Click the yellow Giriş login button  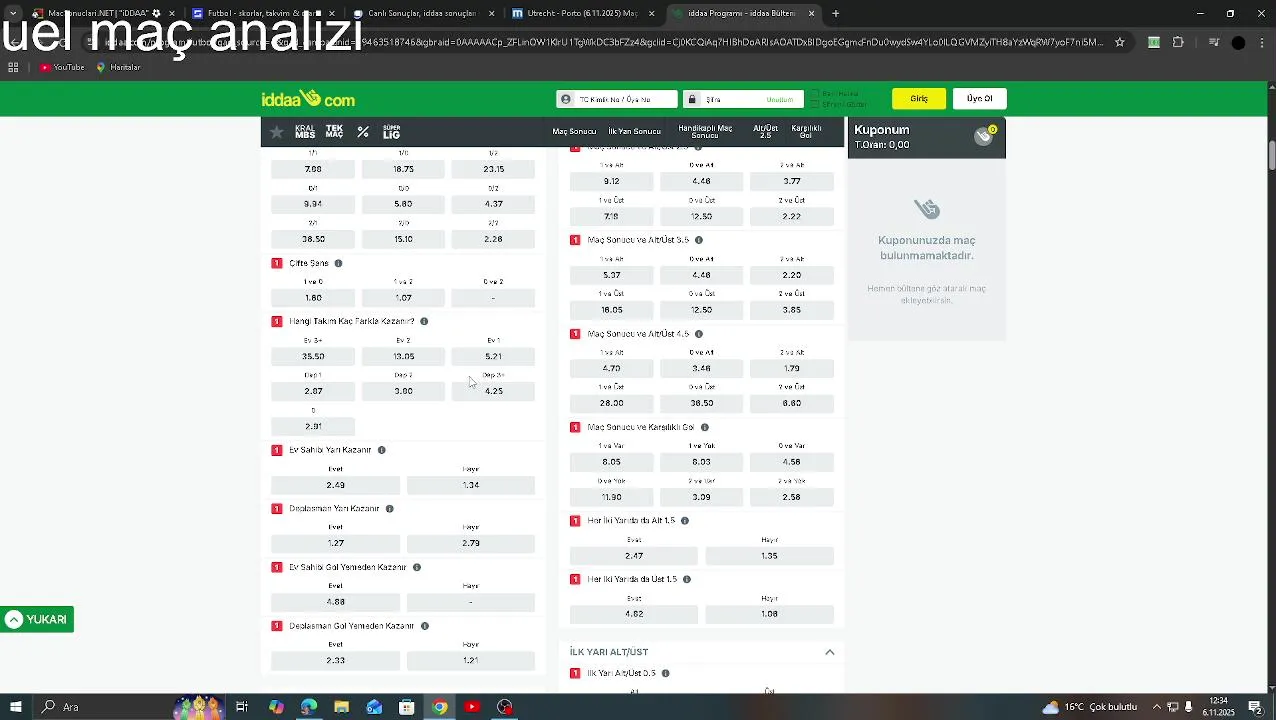tap(919, 99)
